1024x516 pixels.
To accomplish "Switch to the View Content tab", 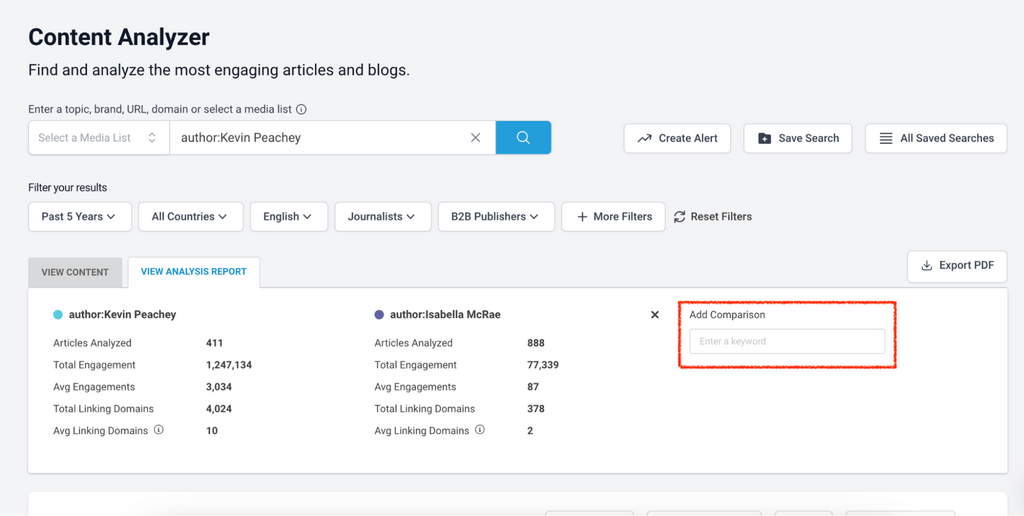I will click(75, 272).
